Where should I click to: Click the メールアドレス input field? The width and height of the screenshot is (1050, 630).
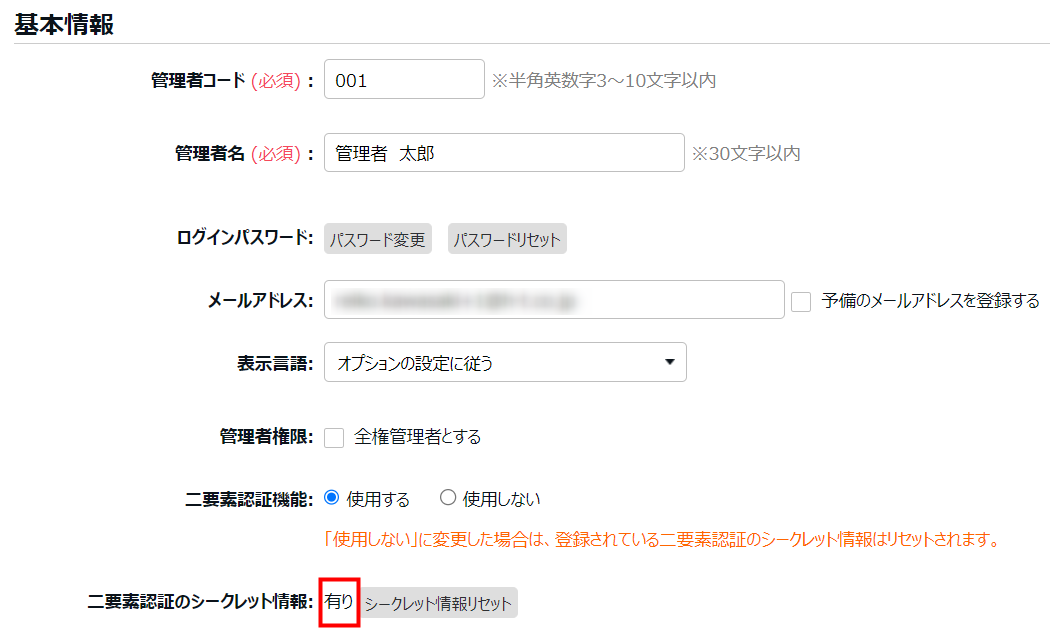(553, 299)
